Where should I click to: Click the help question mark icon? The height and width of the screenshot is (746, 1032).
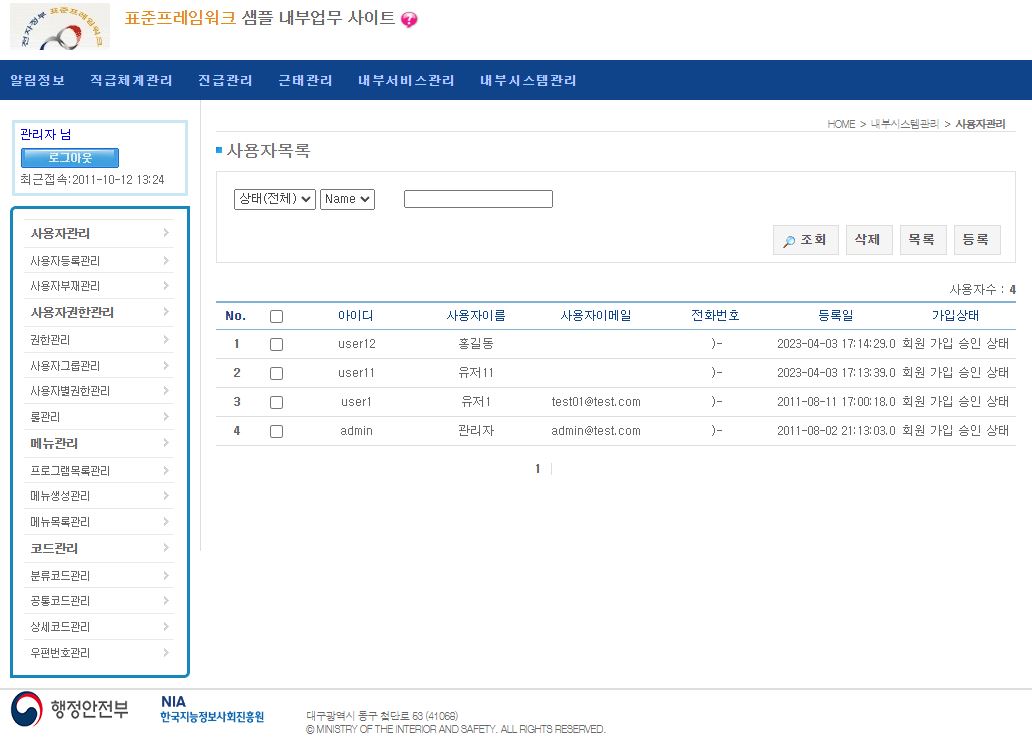coord(409,20)
